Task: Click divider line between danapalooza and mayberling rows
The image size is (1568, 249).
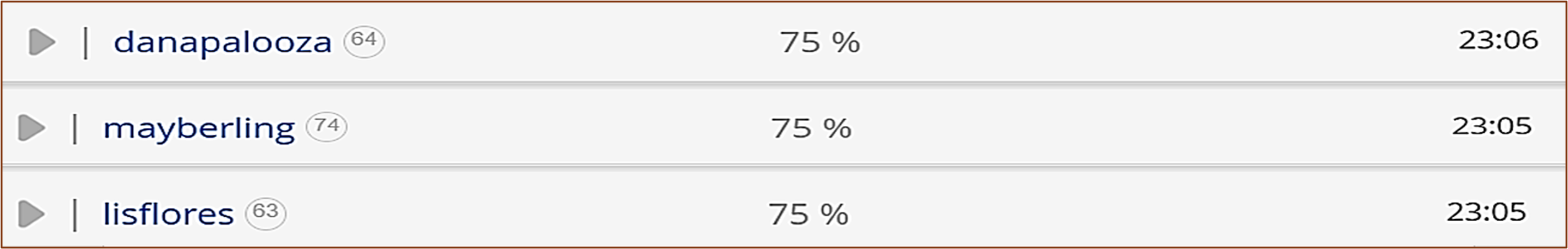Action: click(x=784, y=82)
